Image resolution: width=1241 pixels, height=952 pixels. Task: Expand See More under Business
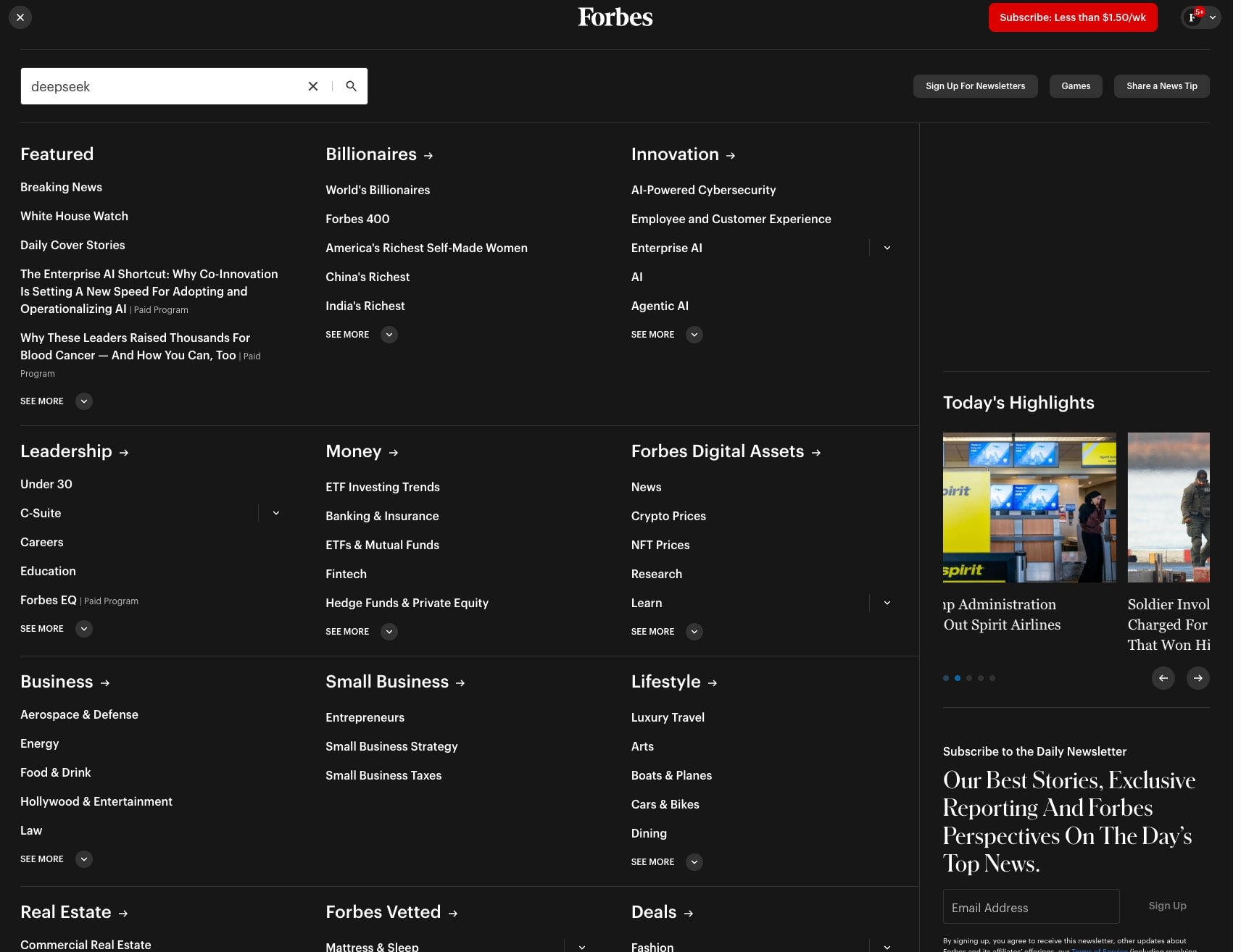57,859
